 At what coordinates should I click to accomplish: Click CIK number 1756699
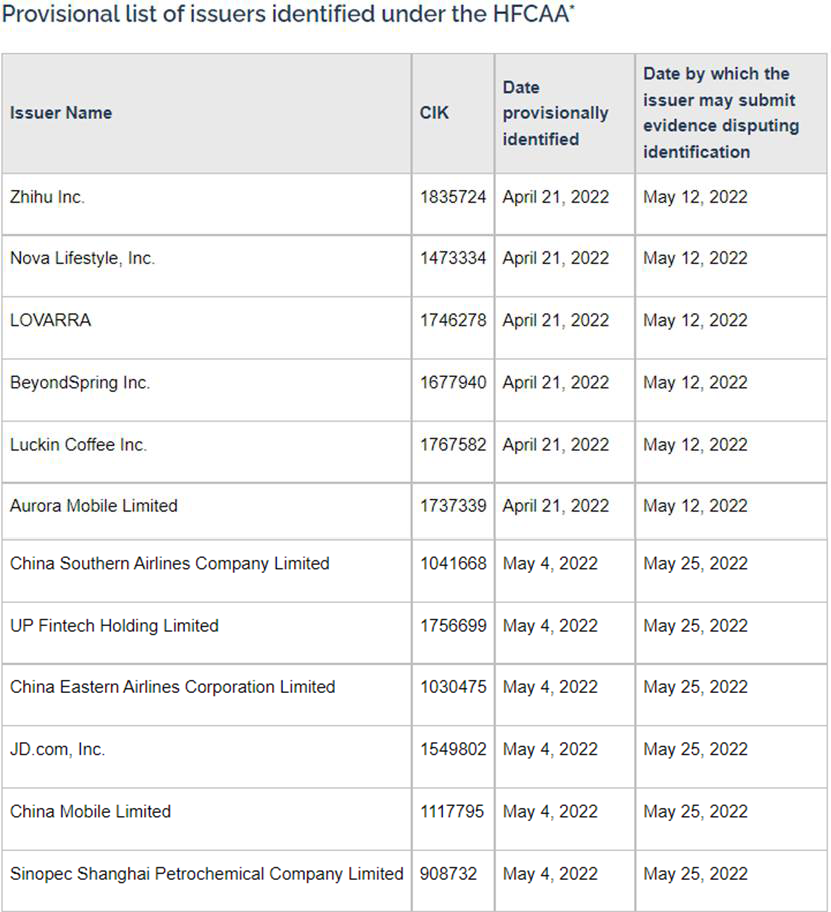pos(453,626)
